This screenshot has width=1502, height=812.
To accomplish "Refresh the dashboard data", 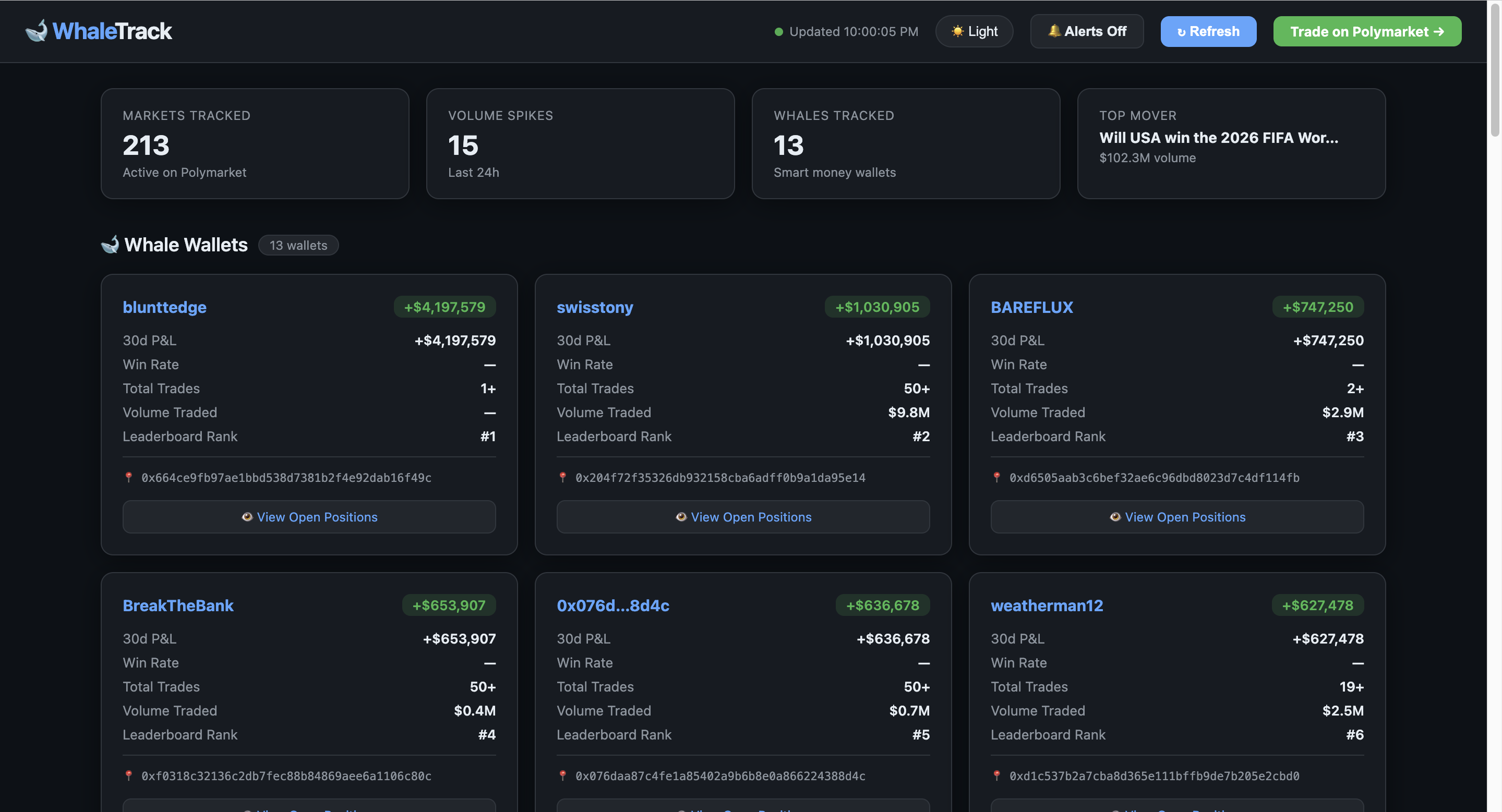I will coord(1208,31).
